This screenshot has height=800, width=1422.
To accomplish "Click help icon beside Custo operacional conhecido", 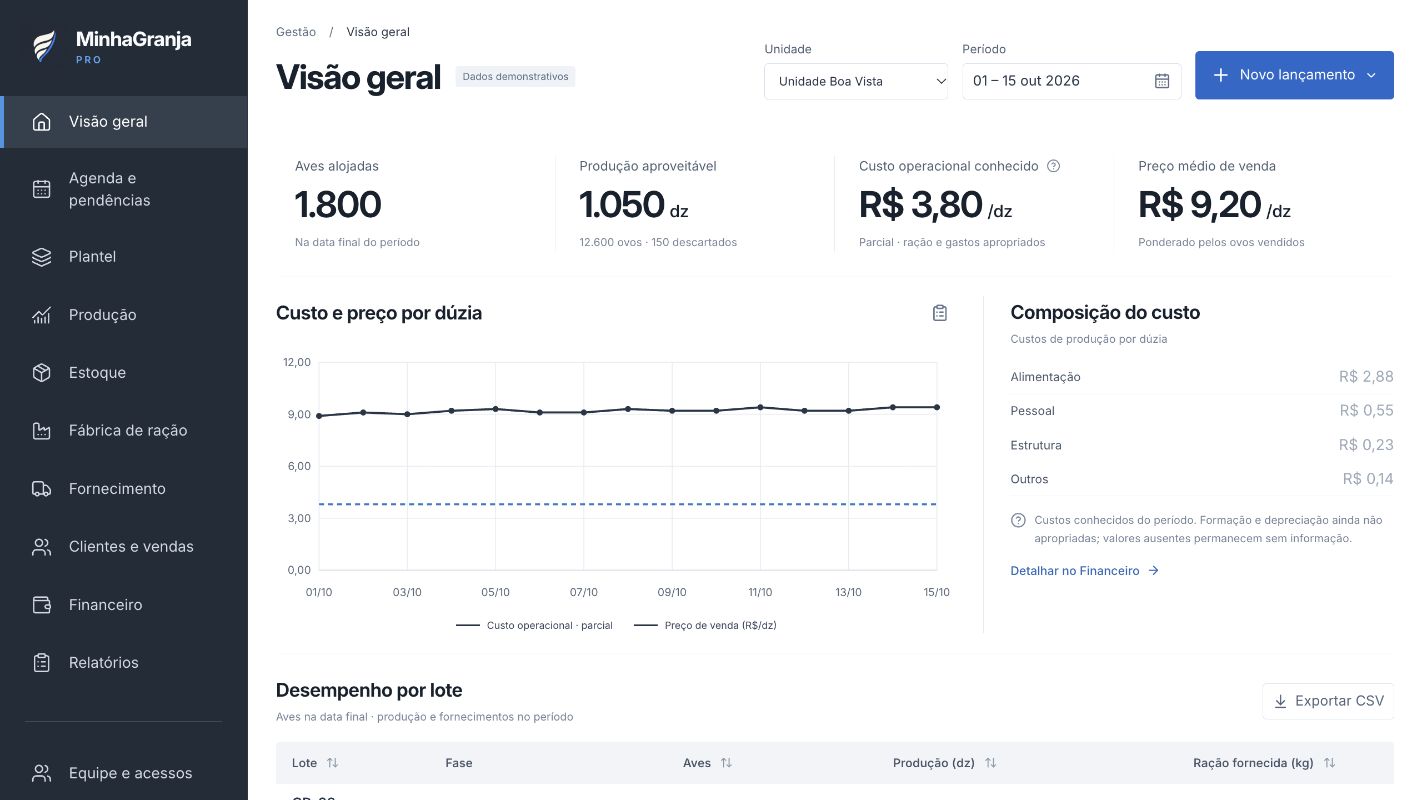I will click(x=1053, y=166).
